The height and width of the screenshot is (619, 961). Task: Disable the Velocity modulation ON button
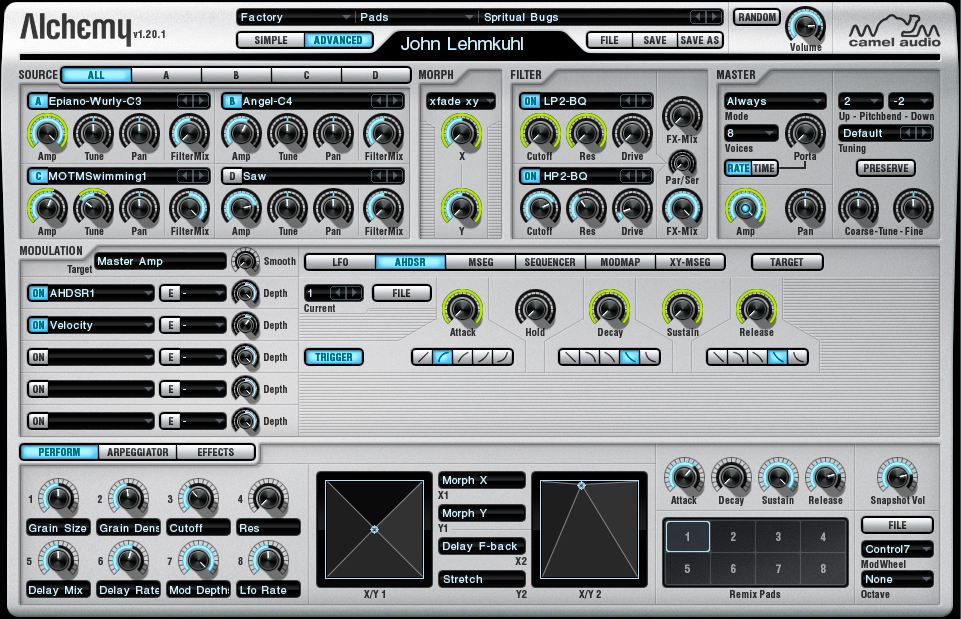(x=38, y=325)
